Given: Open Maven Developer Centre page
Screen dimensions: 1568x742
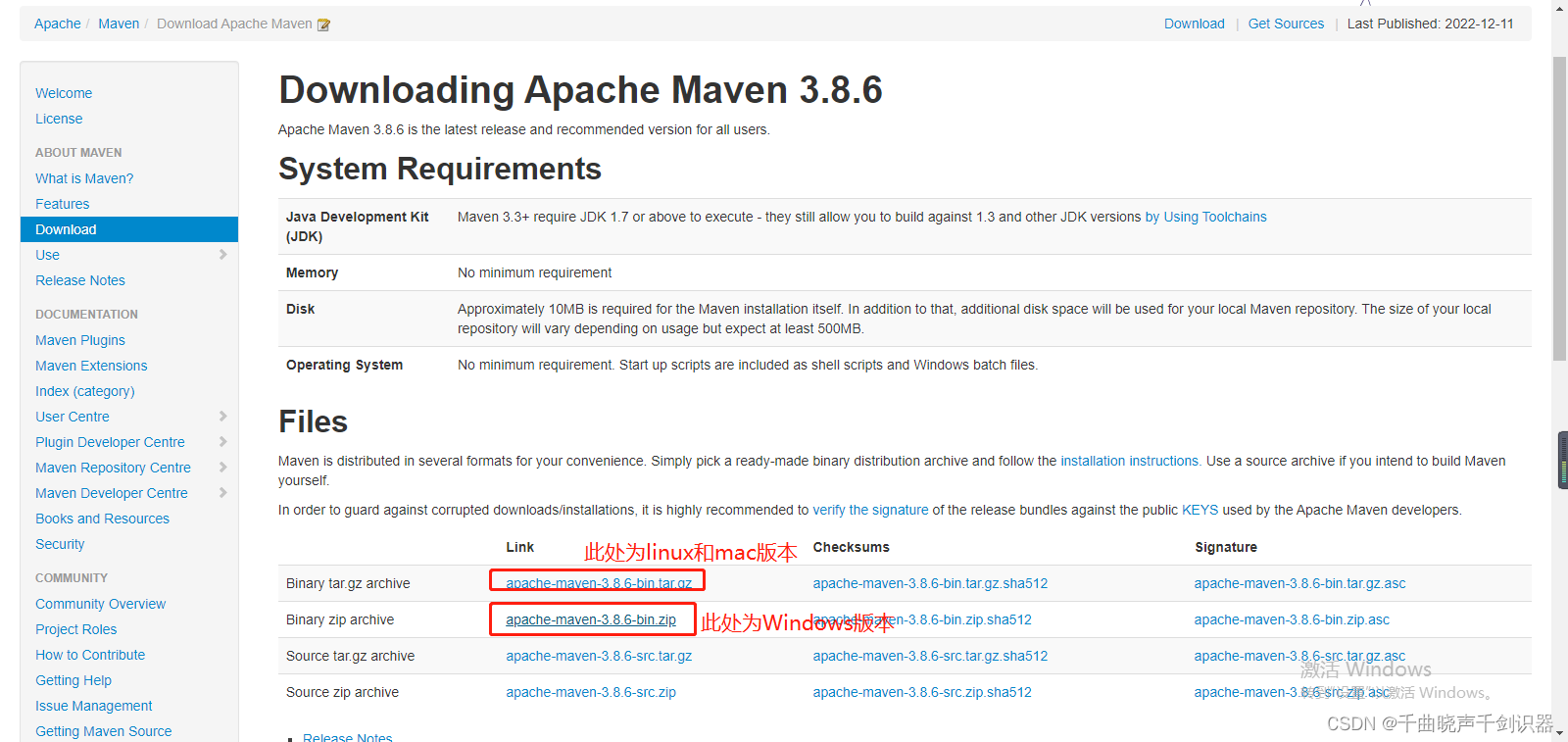Looking at the screenshot, I should [x=112, y=493].
